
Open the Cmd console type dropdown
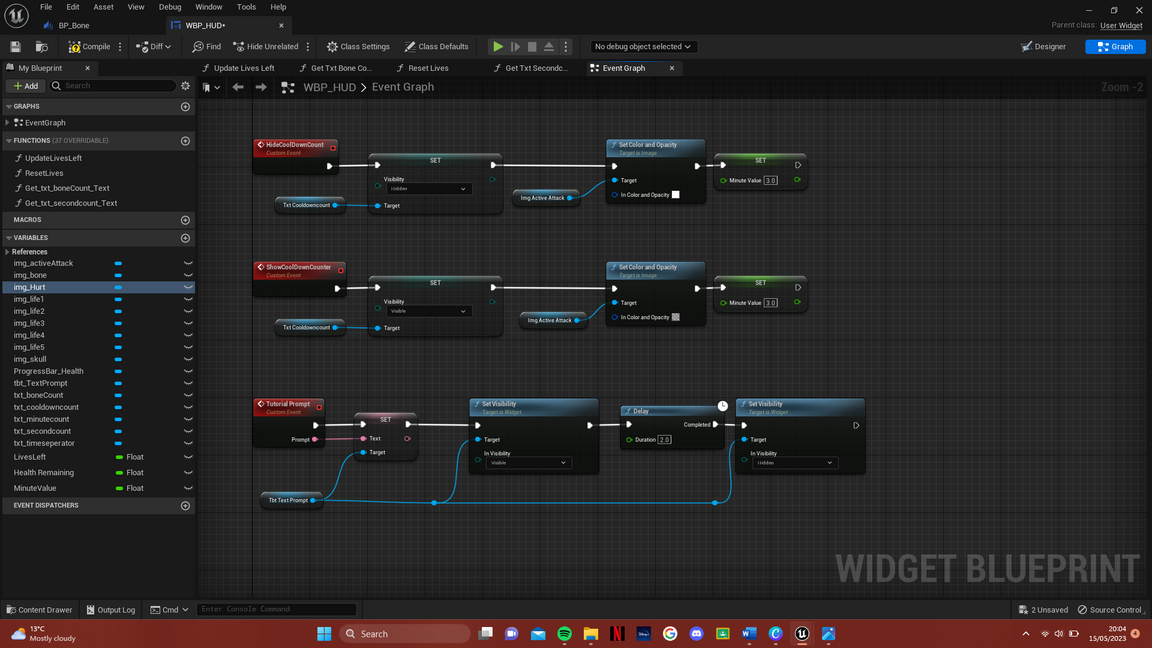169,610
